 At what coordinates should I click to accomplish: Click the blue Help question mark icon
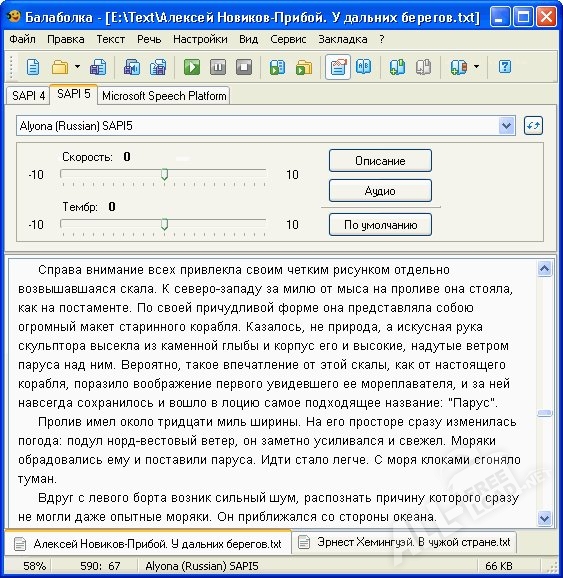point(505,67)
